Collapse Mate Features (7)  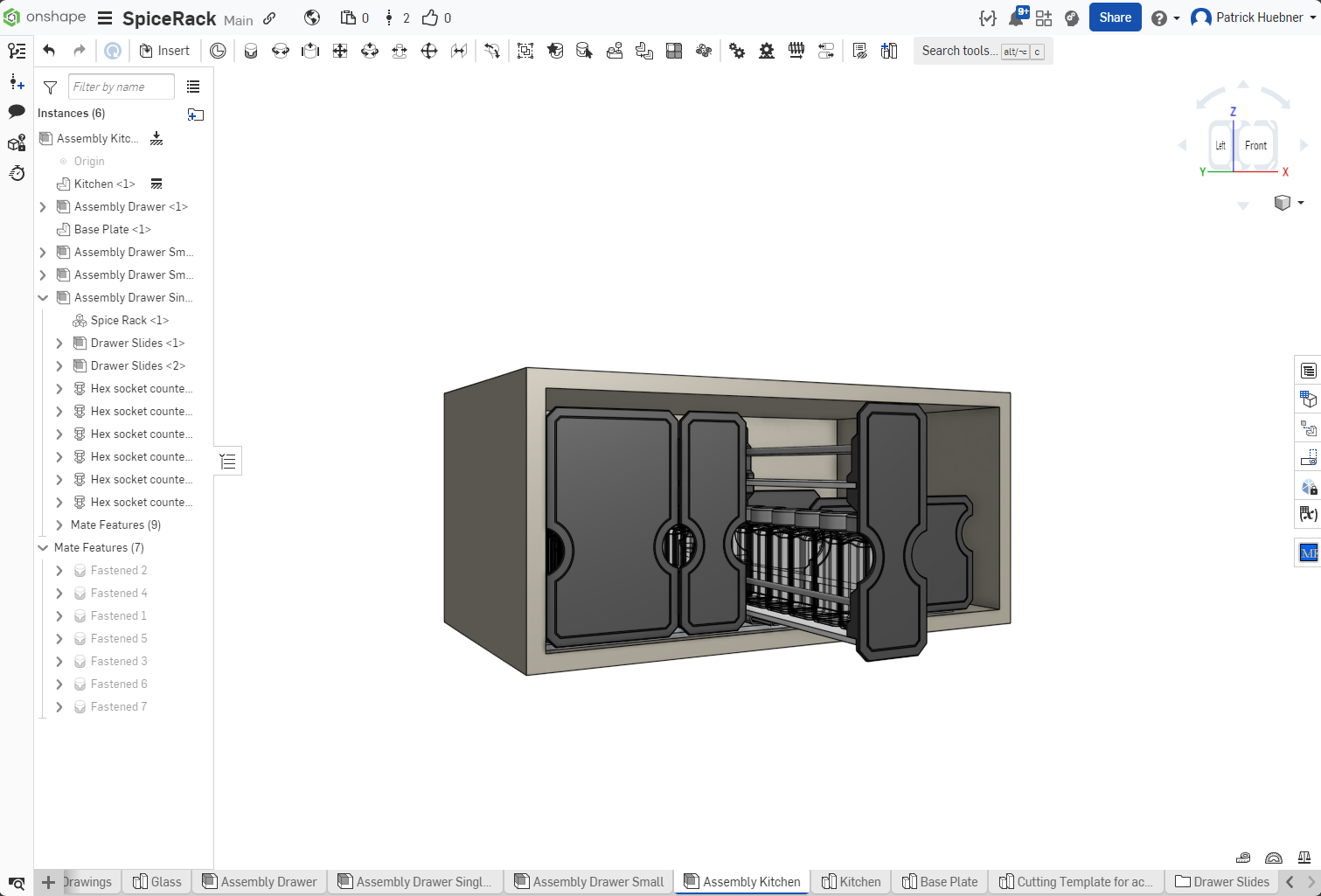(43, 548)
